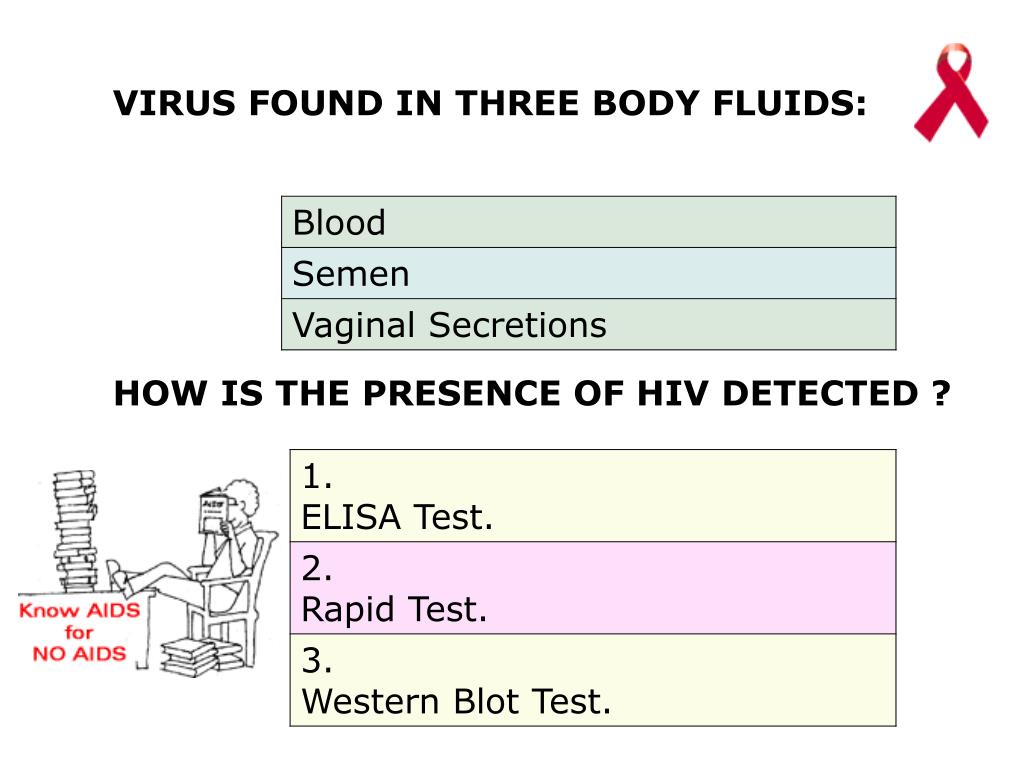Select the Vaginal Secretions table row
Image resolution: width=1024 pixels, height=768 pixels.
tap(588, 324)
